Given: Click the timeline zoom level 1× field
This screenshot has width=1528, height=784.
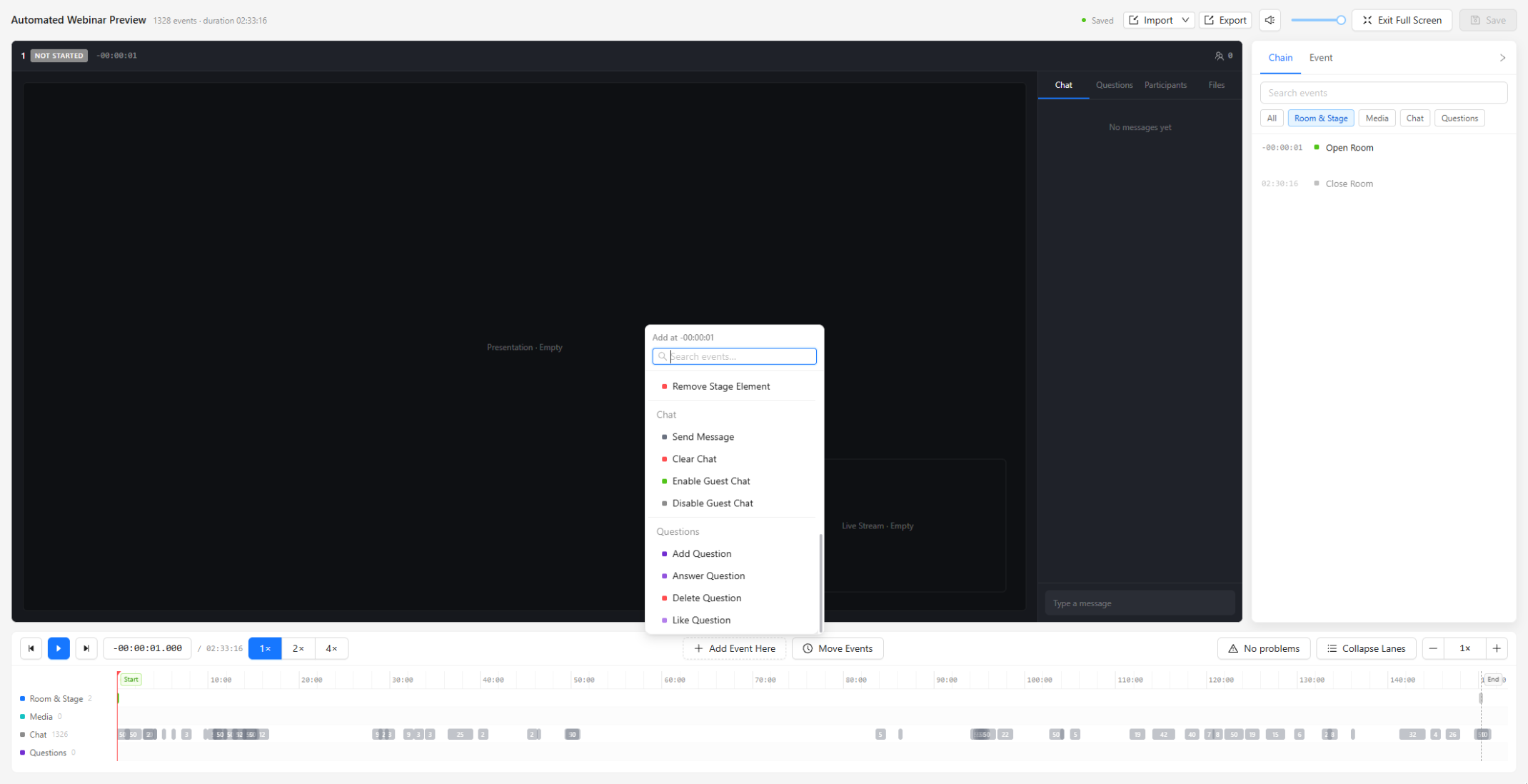Looking at the screenshot, I should [1464, 648].
